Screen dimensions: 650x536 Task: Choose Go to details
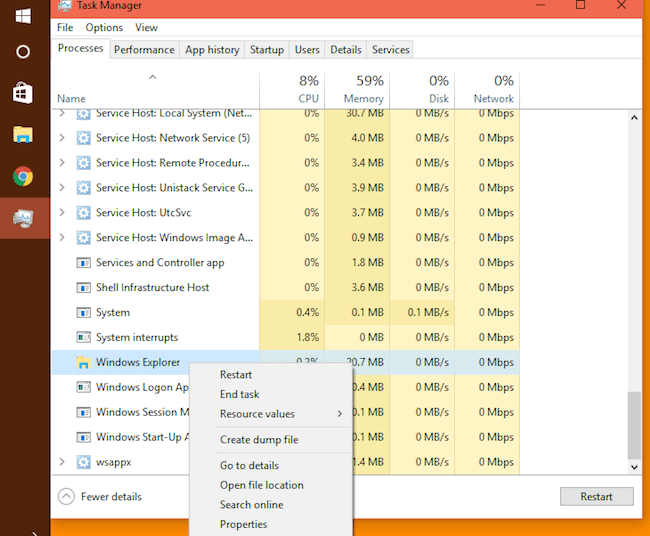coord(249,466)
